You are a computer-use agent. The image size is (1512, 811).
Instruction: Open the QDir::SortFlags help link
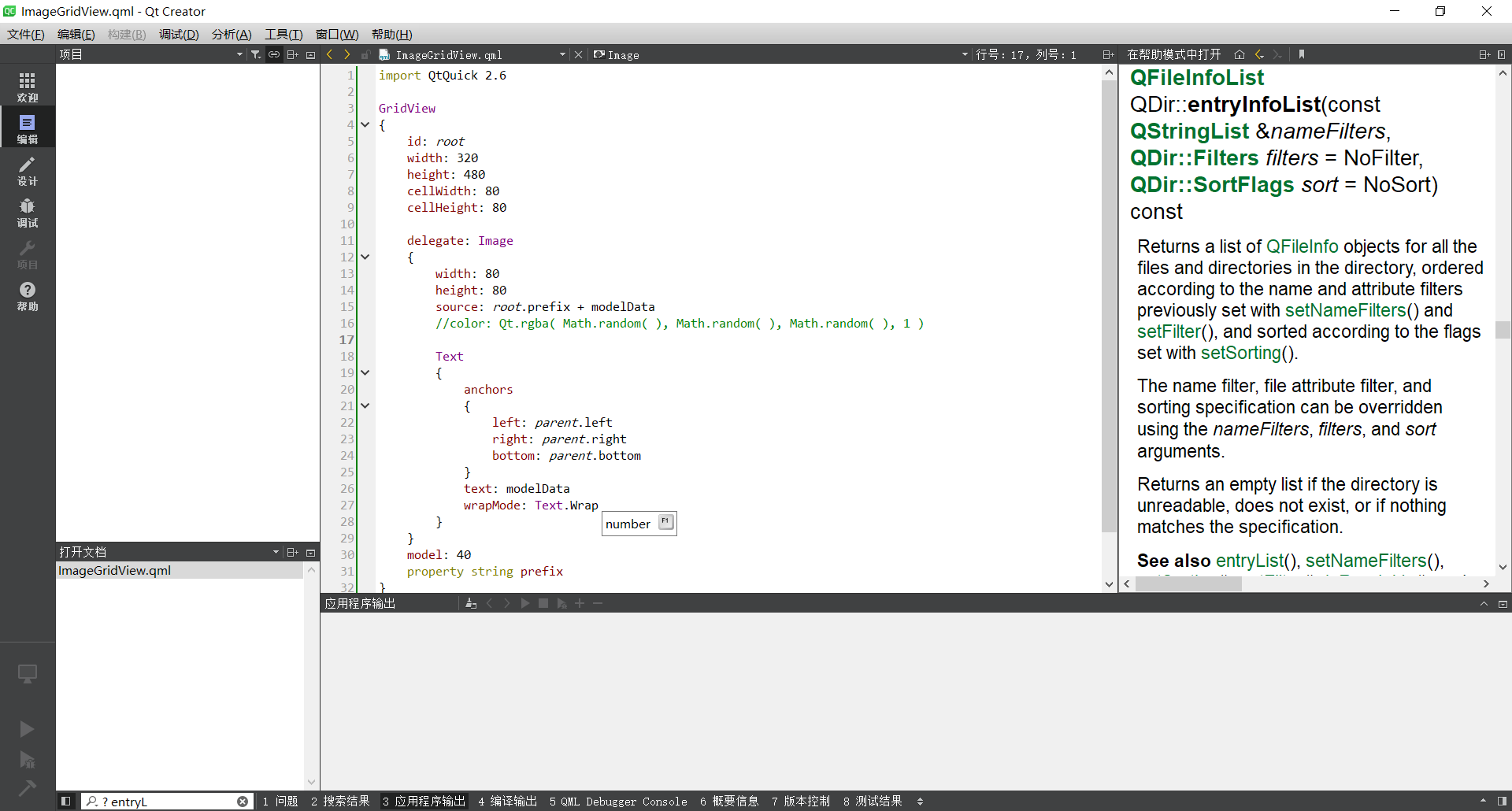(x=1212, y=184)
